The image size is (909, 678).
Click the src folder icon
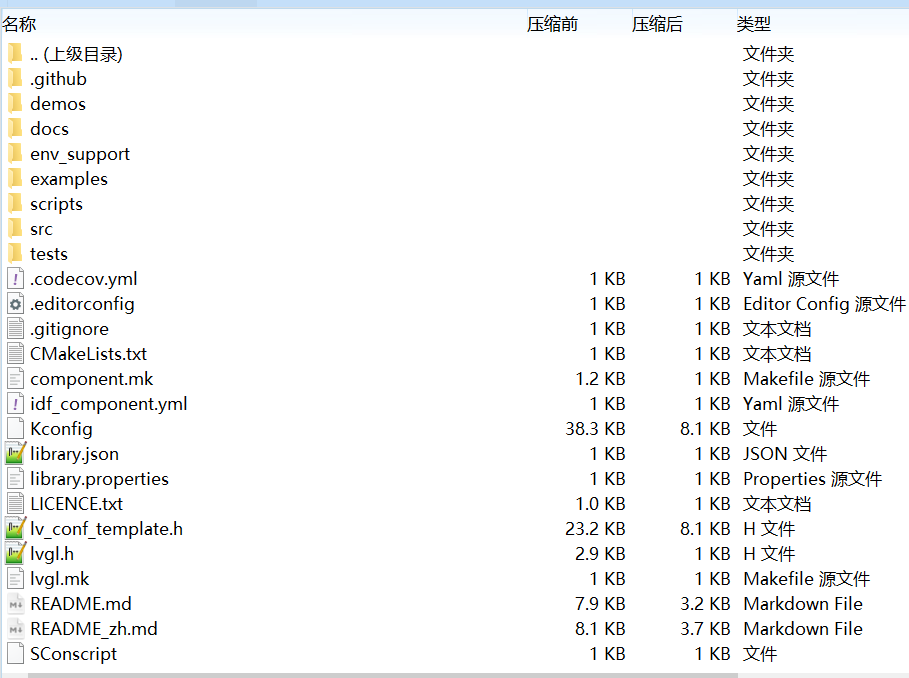point(14,229)
